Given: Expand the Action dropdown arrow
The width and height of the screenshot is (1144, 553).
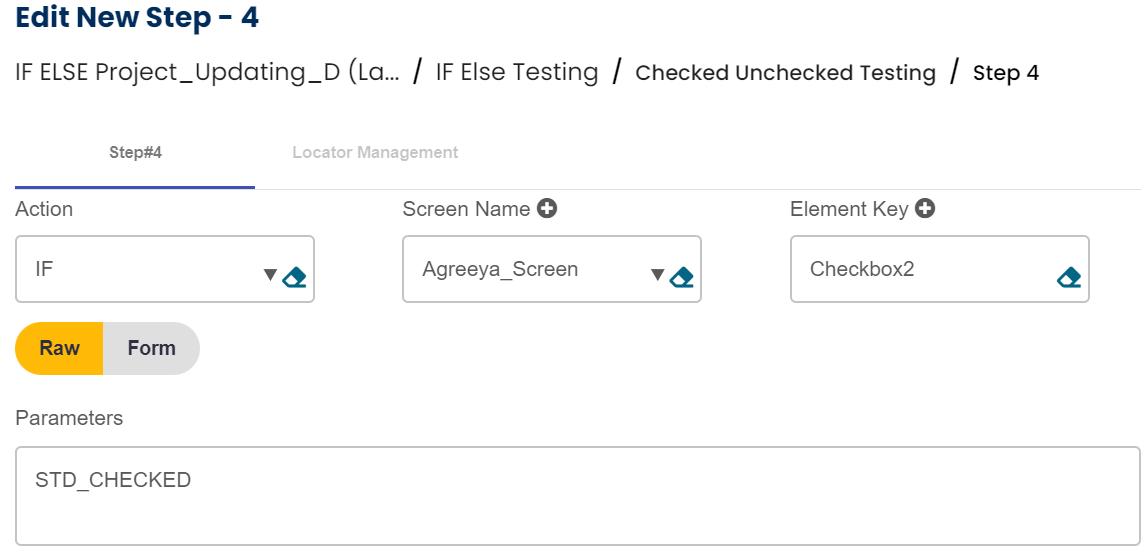Looking at the screenshot, I should pos(270,275).
